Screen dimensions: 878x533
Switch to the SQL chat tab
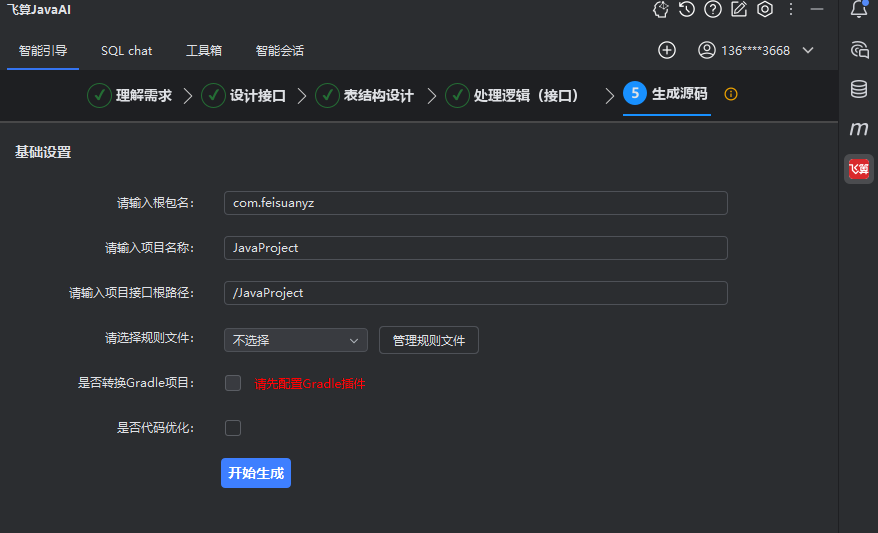point(127,50)
